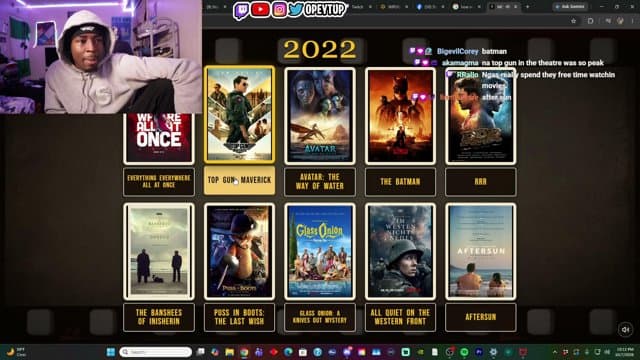The width and height of the screenshot is (640, 360).
Task: Click Puss in Boots: The Last Wish label
Action: point(239,317)
